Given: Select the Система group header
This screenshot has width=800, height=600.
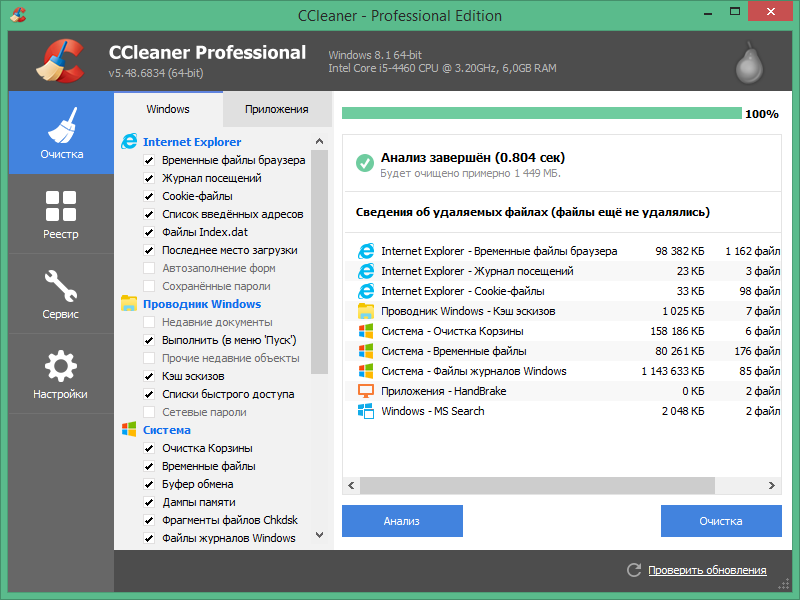Looking at the screenshot, I should (x=166, y=430).
